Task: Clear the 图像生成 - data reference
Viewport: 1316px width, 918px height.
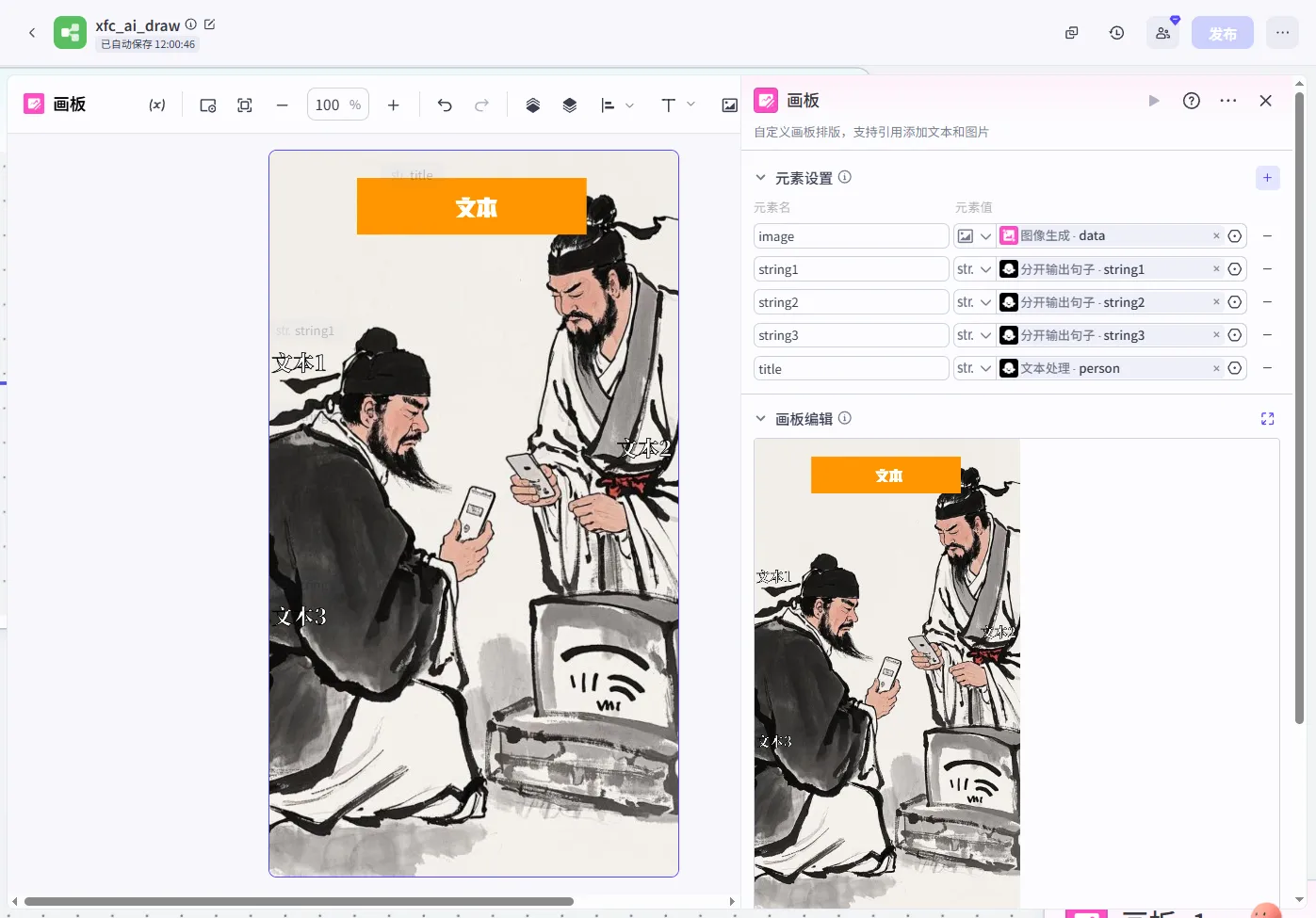Action: [1216, 236]
